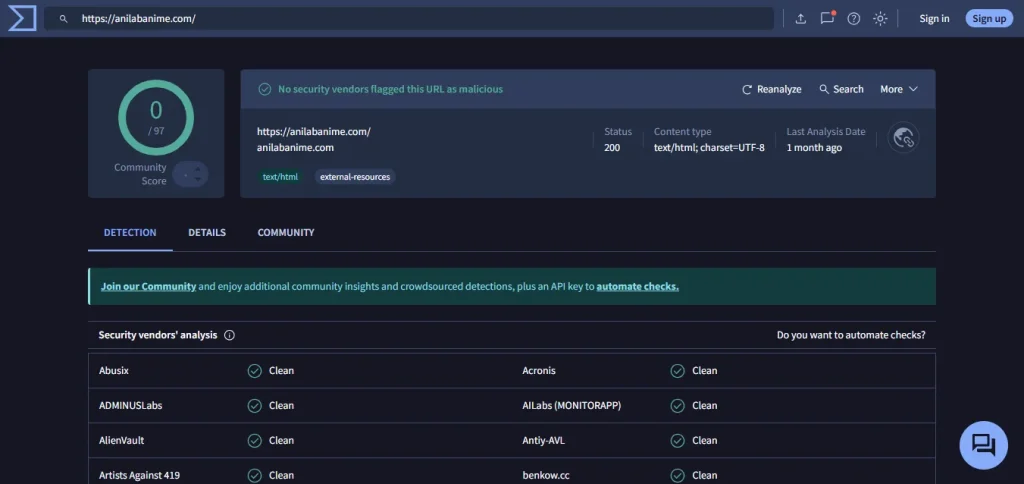Expand the More dropdown
The height and width of the screenshot is (484, 1024).
899,89
